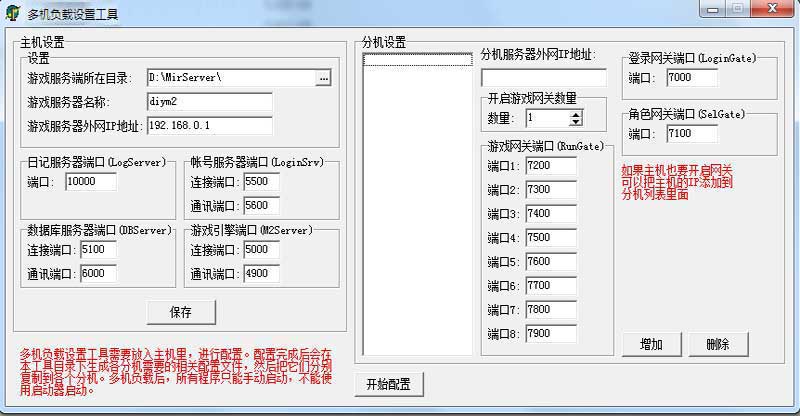800x416 pixels.
Task: Click the 增加 add button
Action: click(x=652, y=345)
